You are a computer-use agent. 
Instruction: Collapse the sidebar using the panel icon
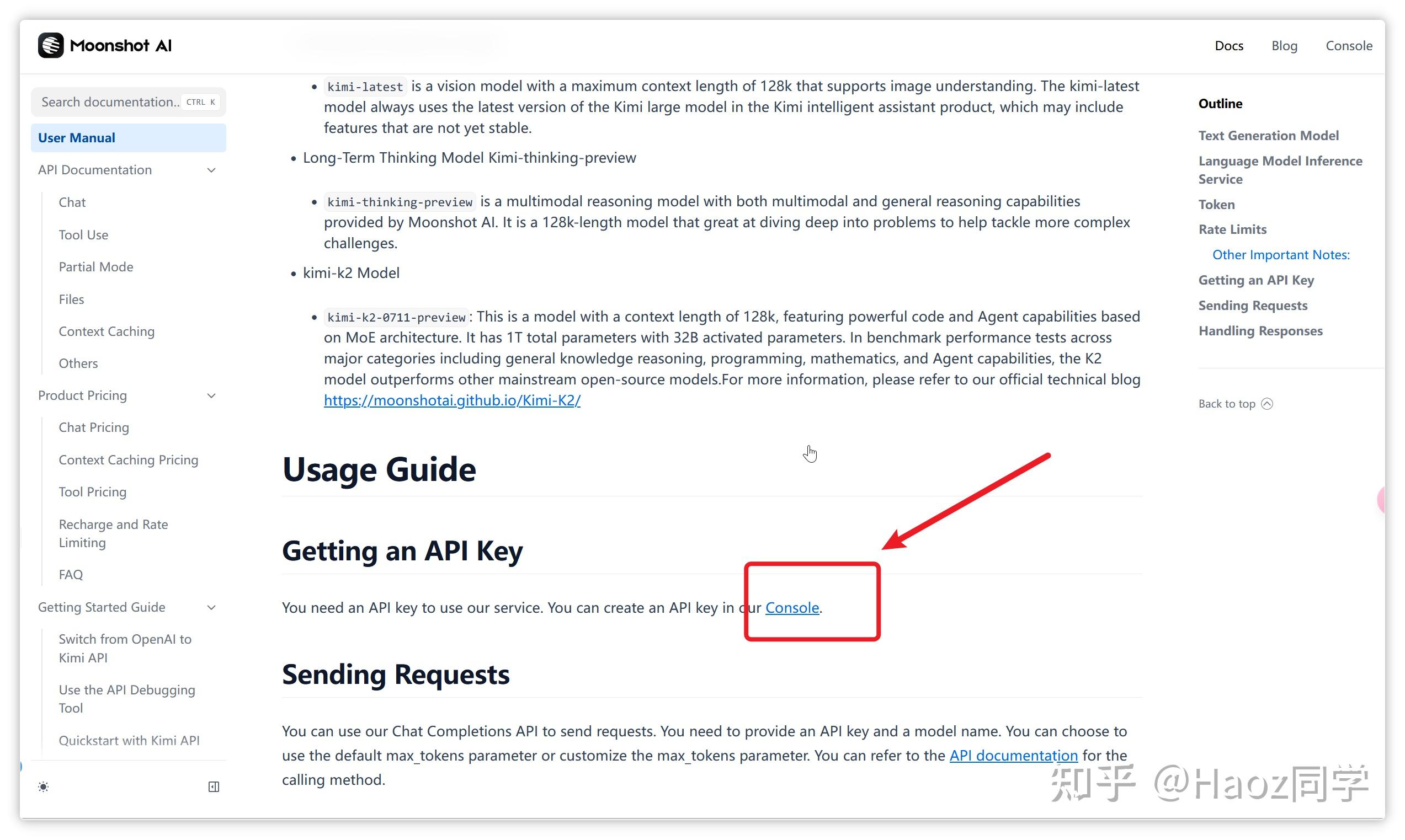click(x=214, y=787)
